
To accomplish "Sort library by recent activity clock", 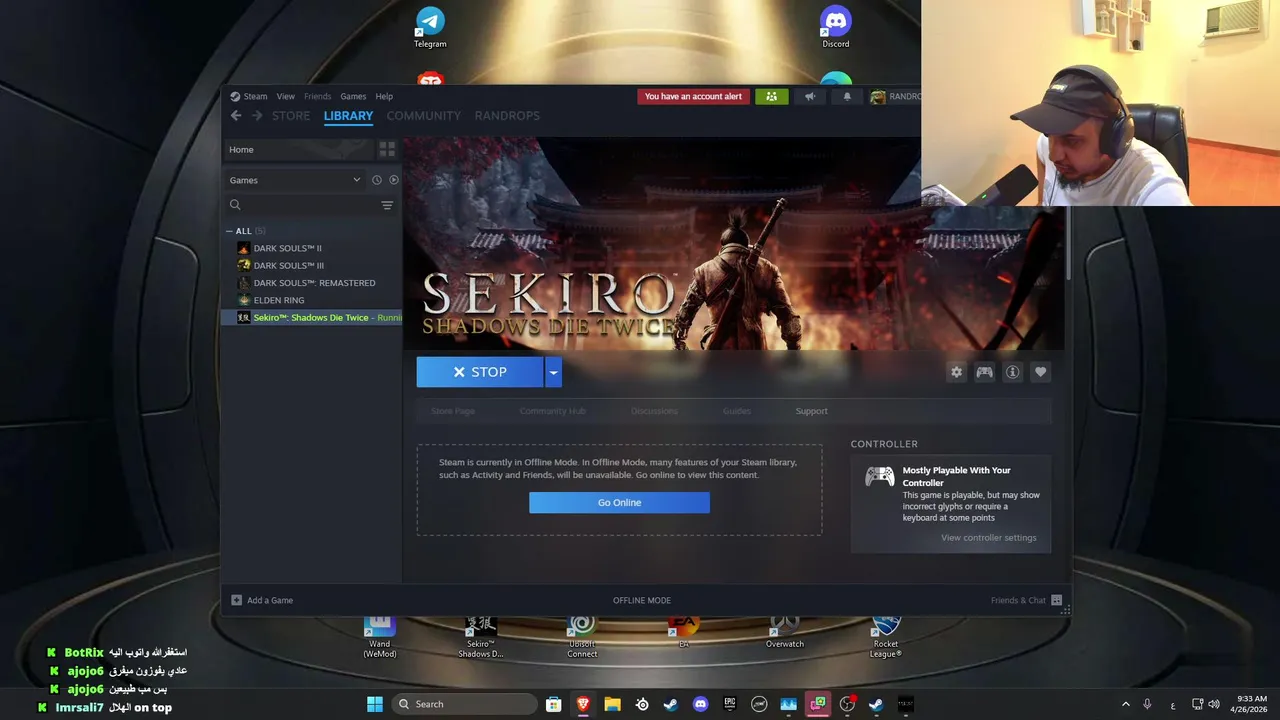I will [377, 180].
